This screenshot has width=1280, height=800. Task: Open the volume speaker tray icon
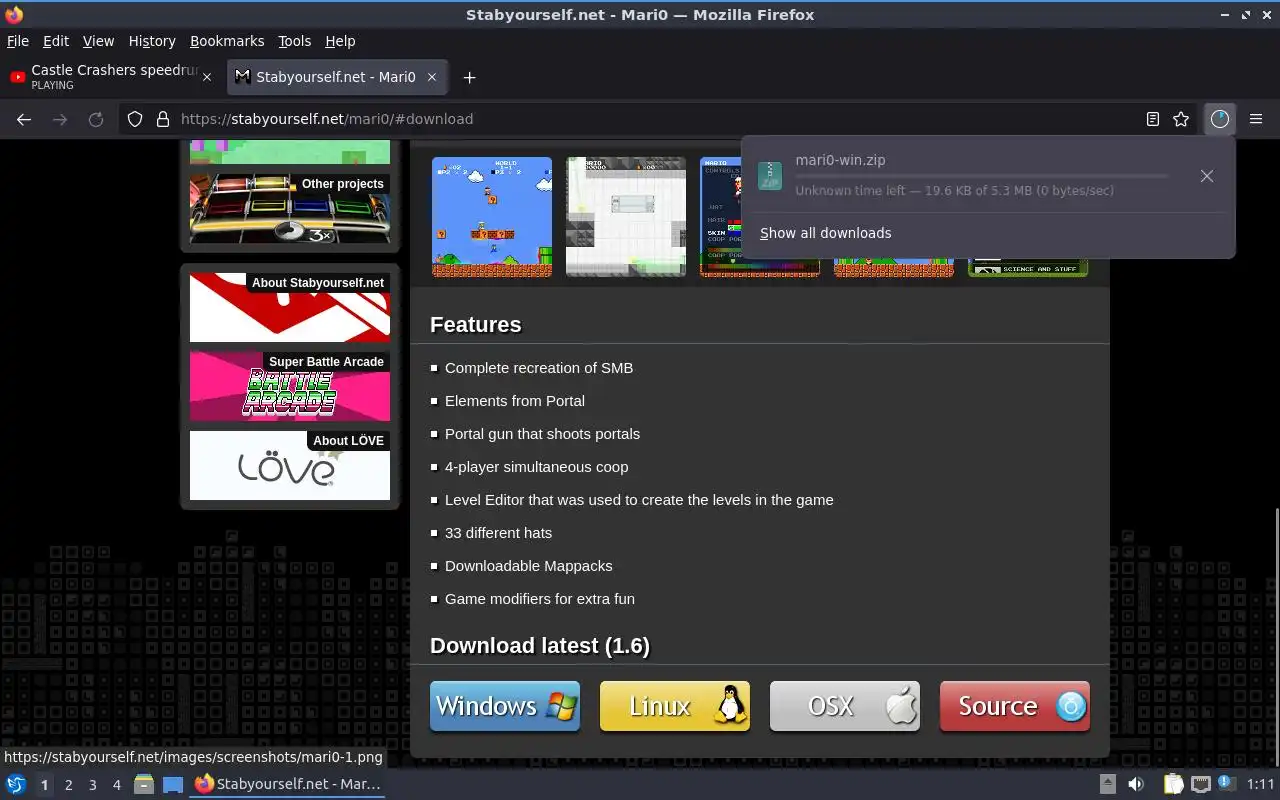click(1136, 785)
